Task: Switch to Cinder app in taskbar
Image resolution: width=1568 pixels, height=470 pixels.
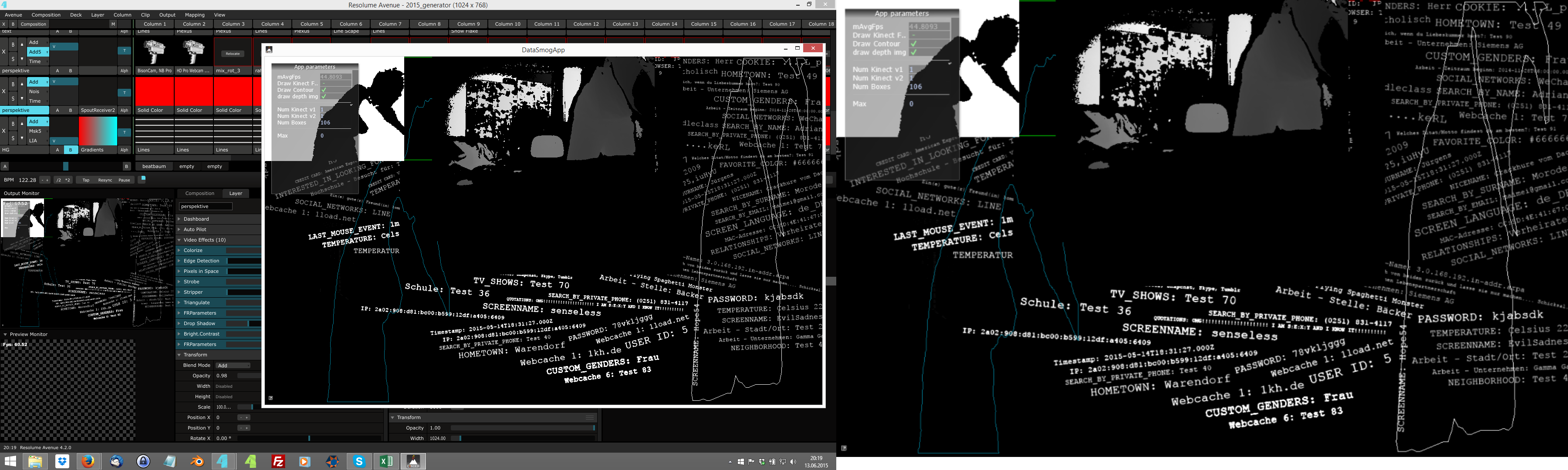Action: [x=413, y=461]
